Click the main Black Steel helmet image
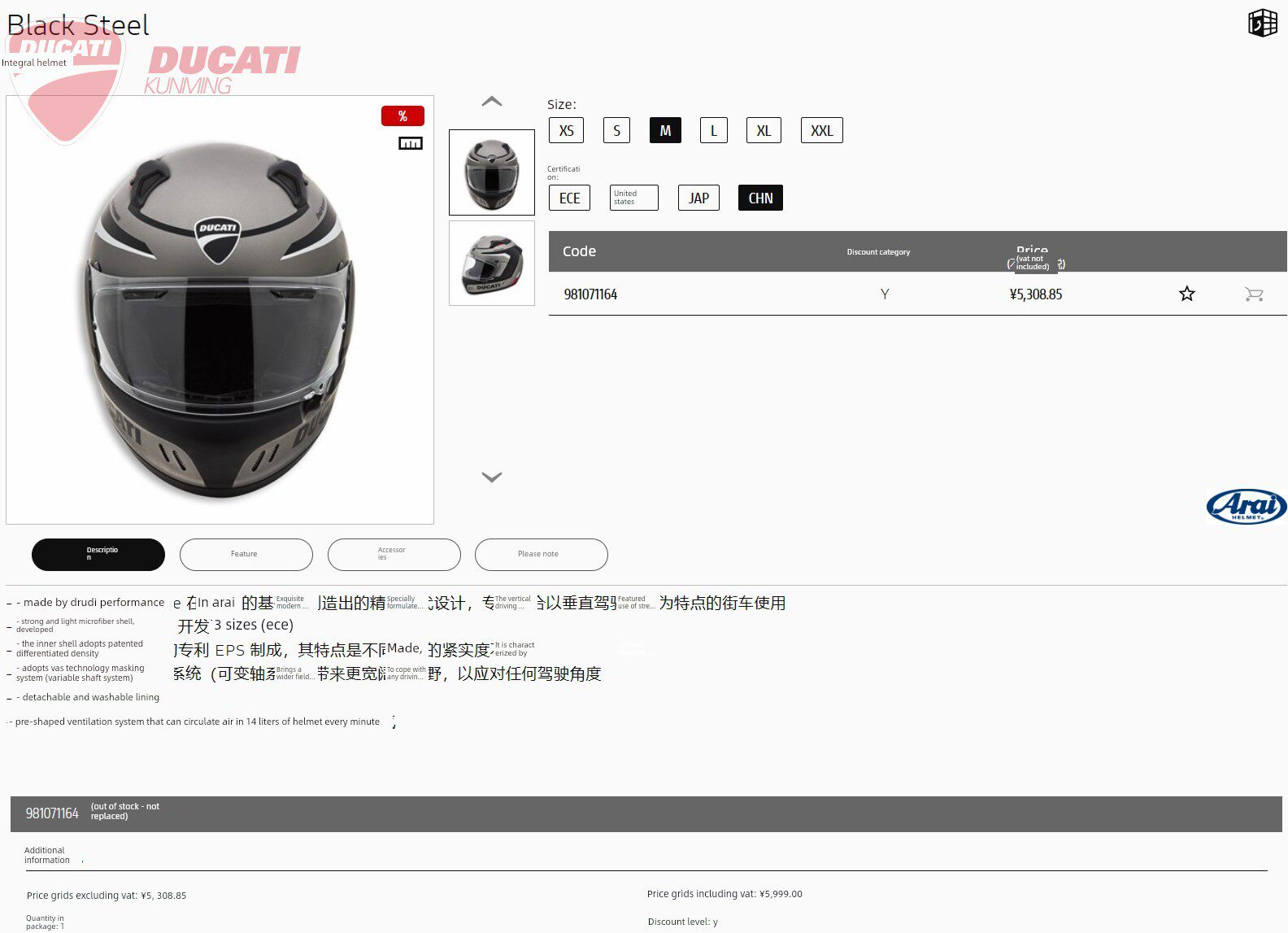Viewport: 1288px width, 933px height. [x=220, y=310]
